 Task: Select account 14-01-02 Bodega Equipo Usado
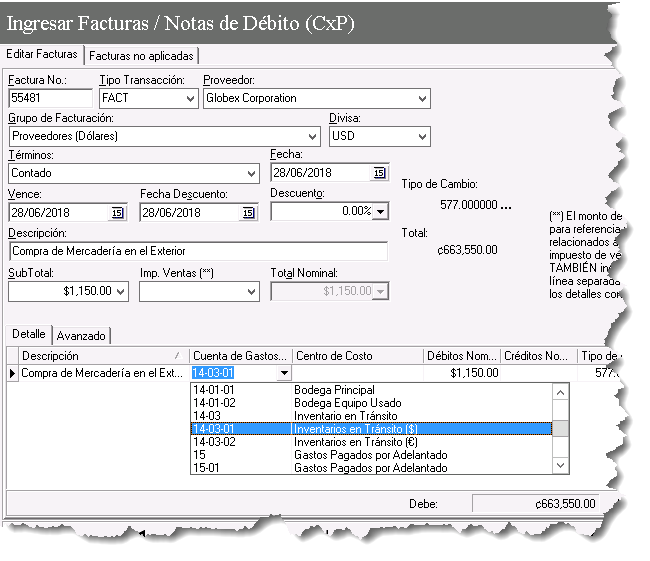coord(371,403)
